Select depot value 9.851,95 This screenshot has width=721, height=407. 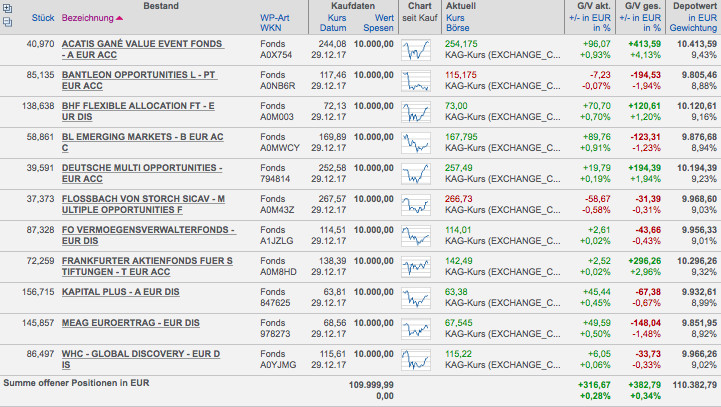coord(699,323)
